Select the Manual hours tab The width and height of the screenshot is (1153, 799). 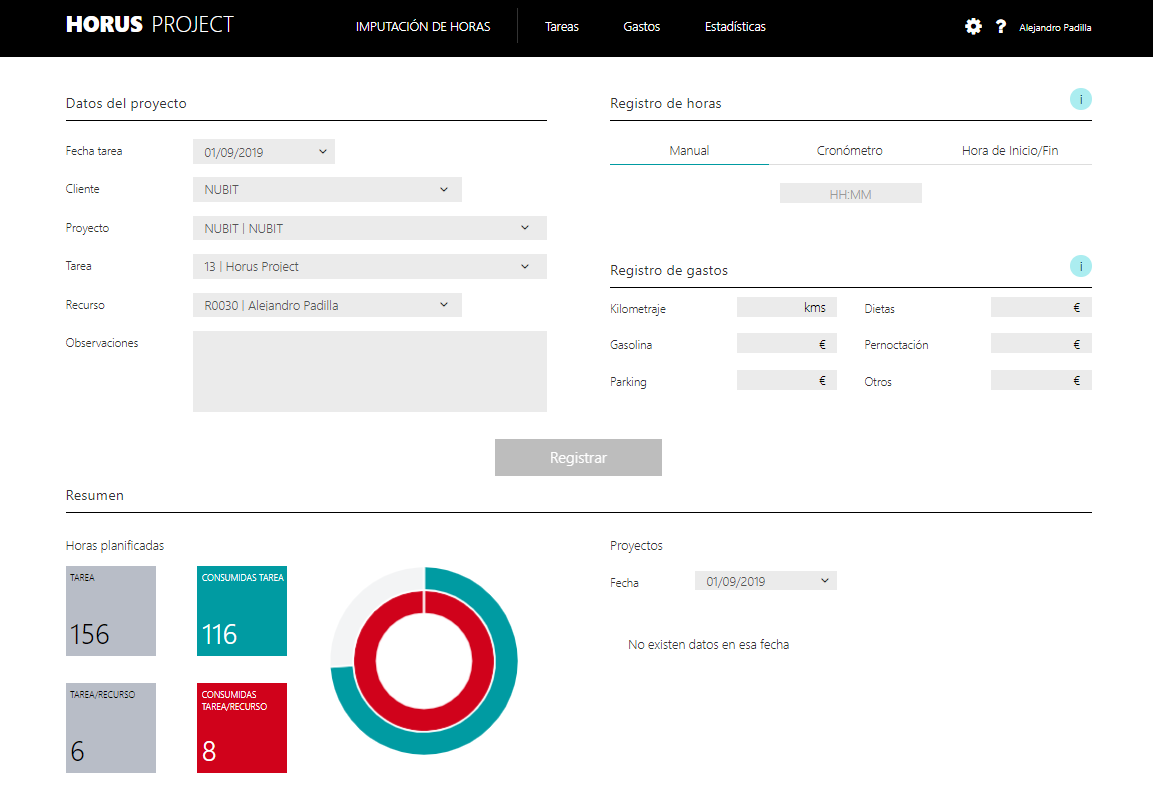pos(689,151)
